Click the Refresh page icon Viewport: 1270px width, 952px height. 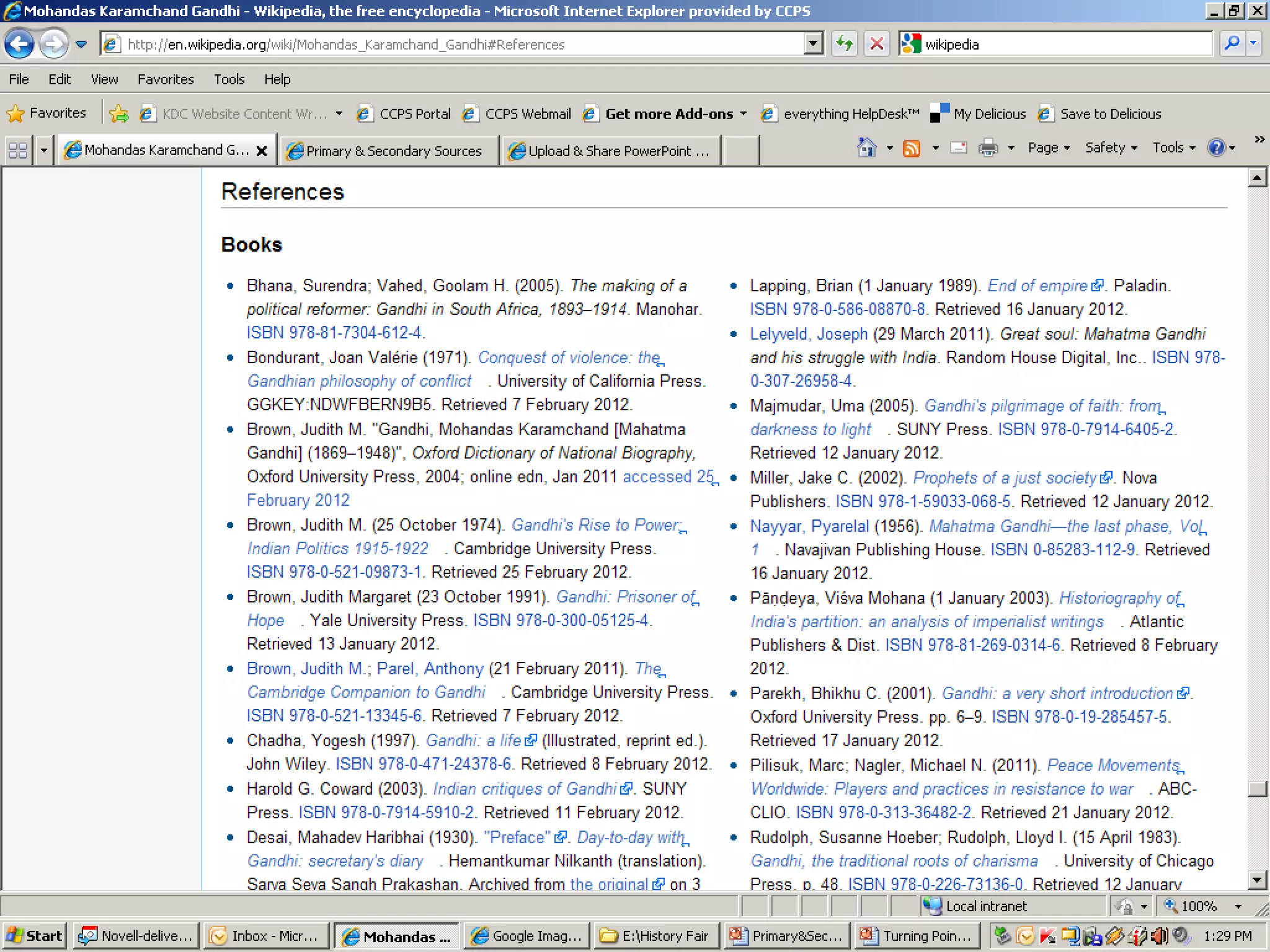[845, 44]
